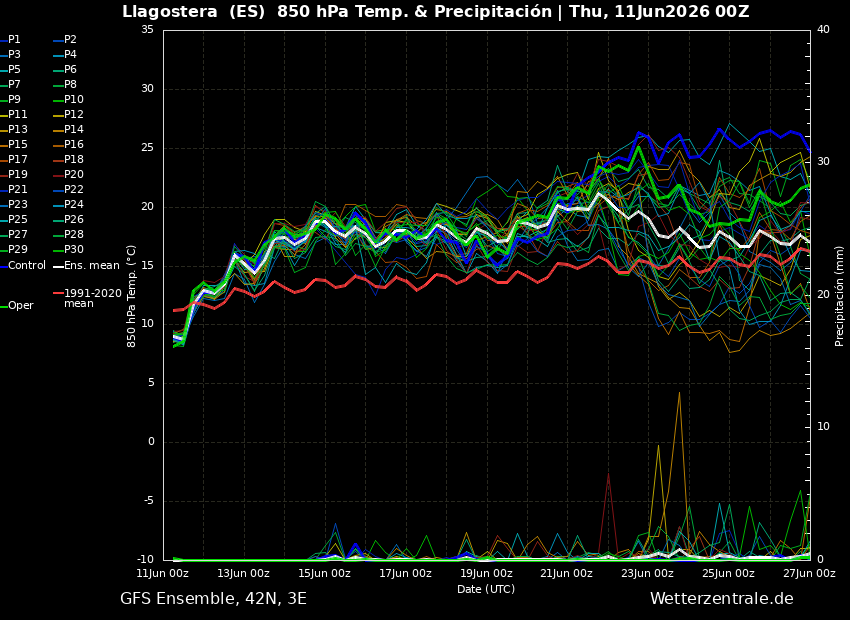
Task: Pick the '19Jun 00z' date tick label
Action: coord(486,573)
